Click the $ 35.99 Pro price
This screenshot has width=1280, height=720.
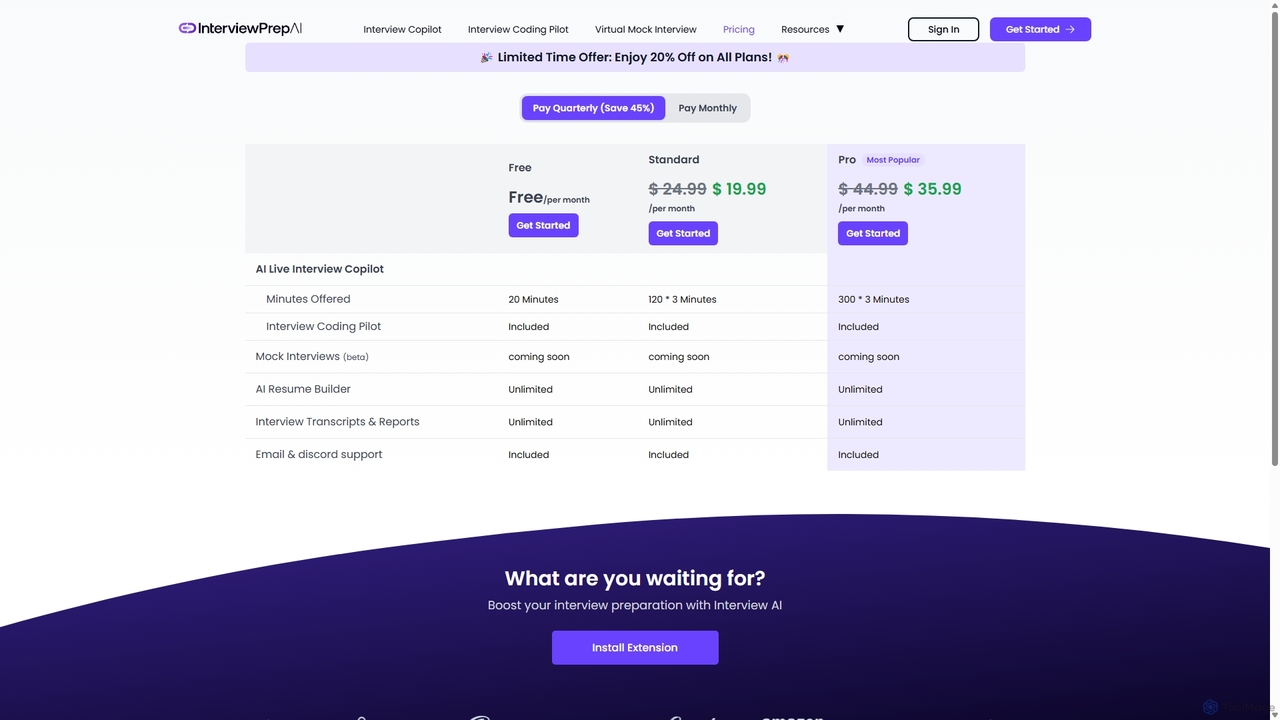(x=932, y=189)
